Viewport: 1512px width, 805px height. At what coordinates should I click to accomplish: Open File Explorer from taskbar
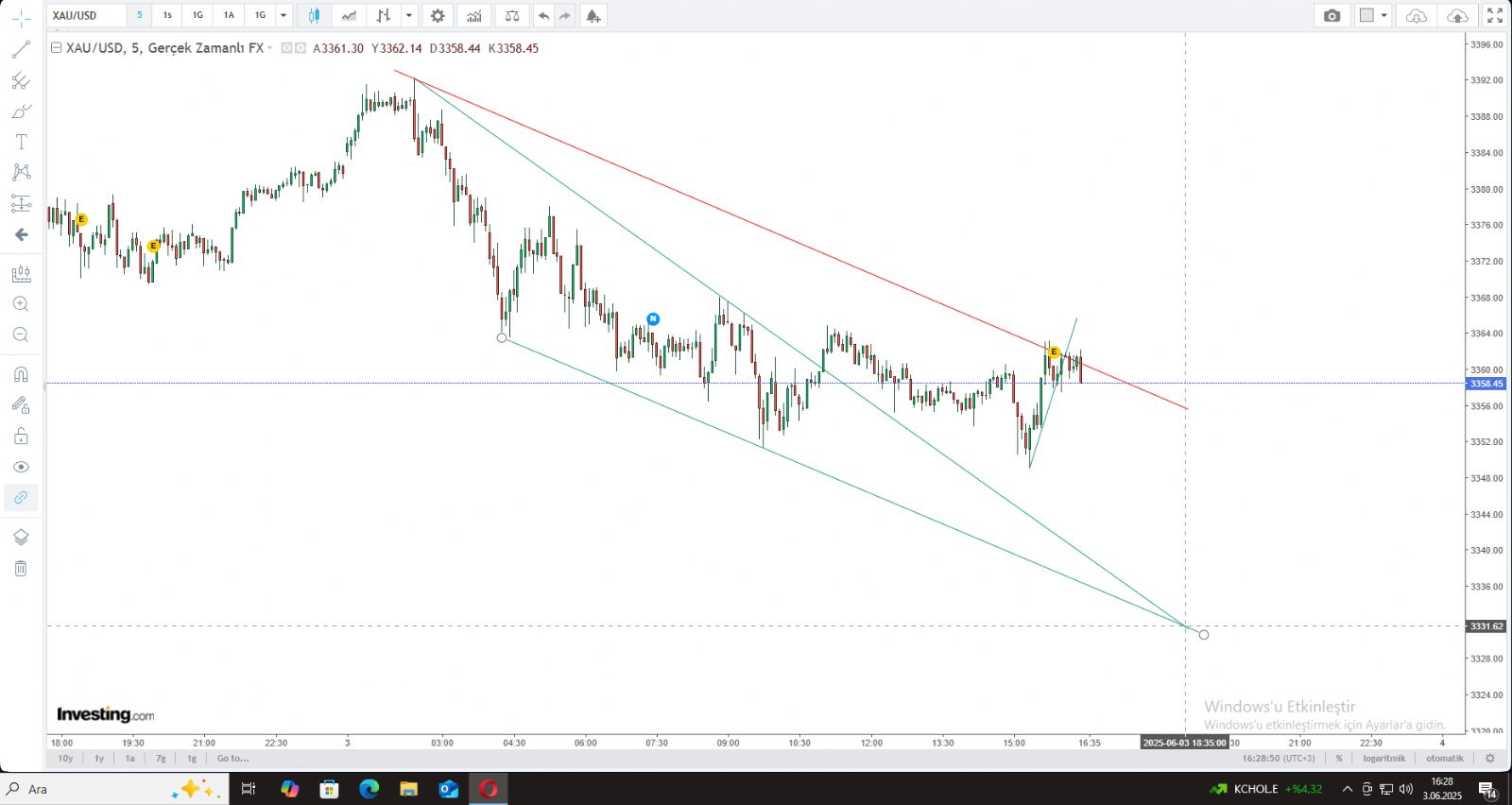pyautogui.click(x=408, y=789)
